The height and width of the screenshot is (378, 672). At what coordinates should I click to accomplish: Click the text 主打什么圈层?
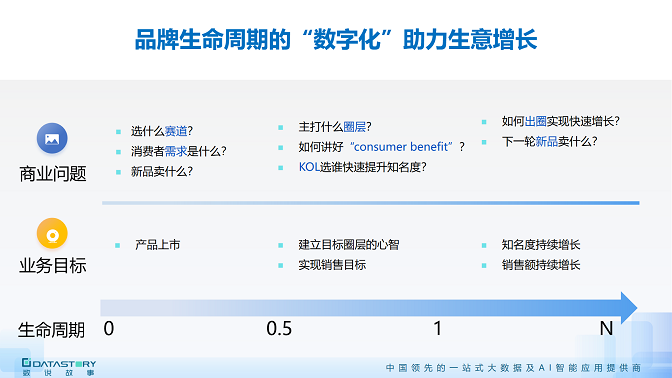335,127
